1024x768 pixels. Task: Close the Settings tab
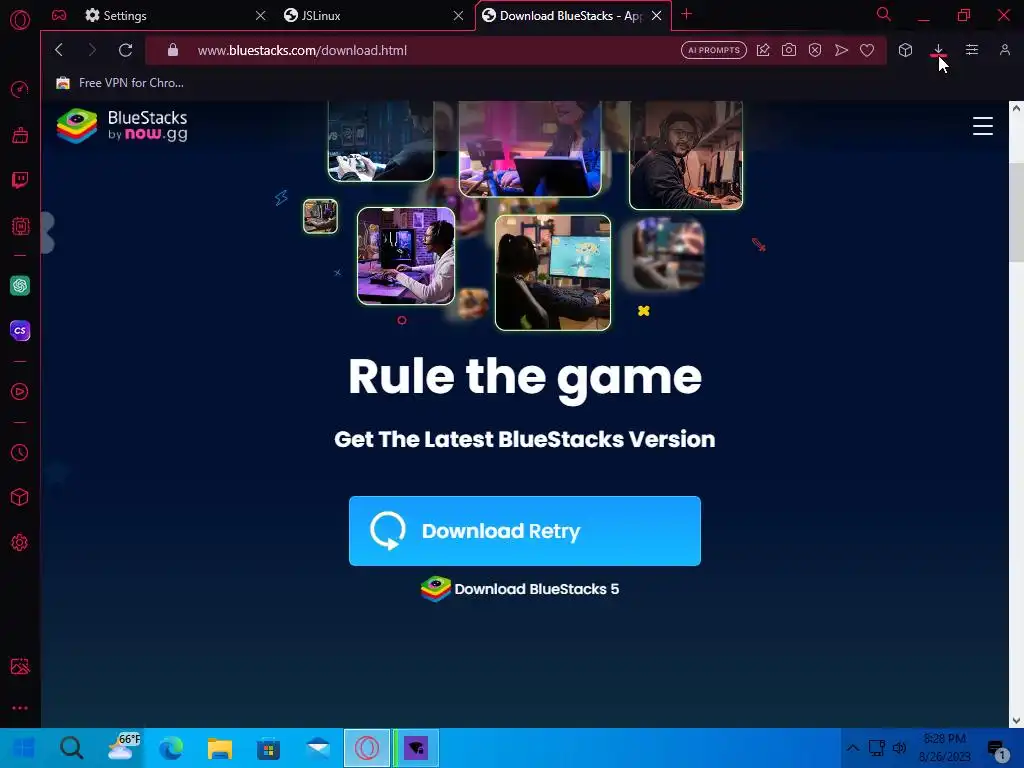click(261, 16)
